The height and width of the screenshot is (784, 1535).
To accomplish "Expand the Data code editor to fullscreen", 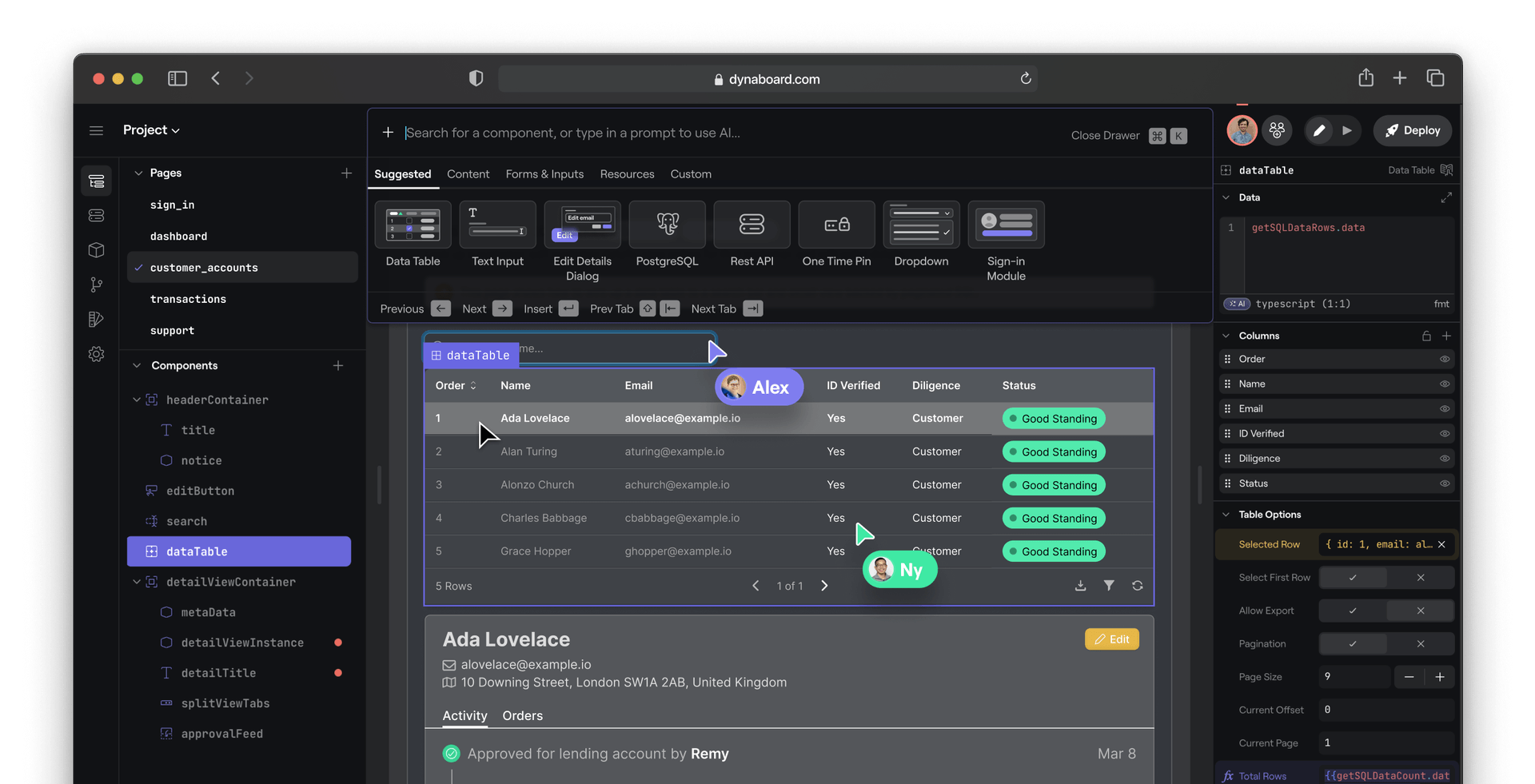I will point(1447,197).
